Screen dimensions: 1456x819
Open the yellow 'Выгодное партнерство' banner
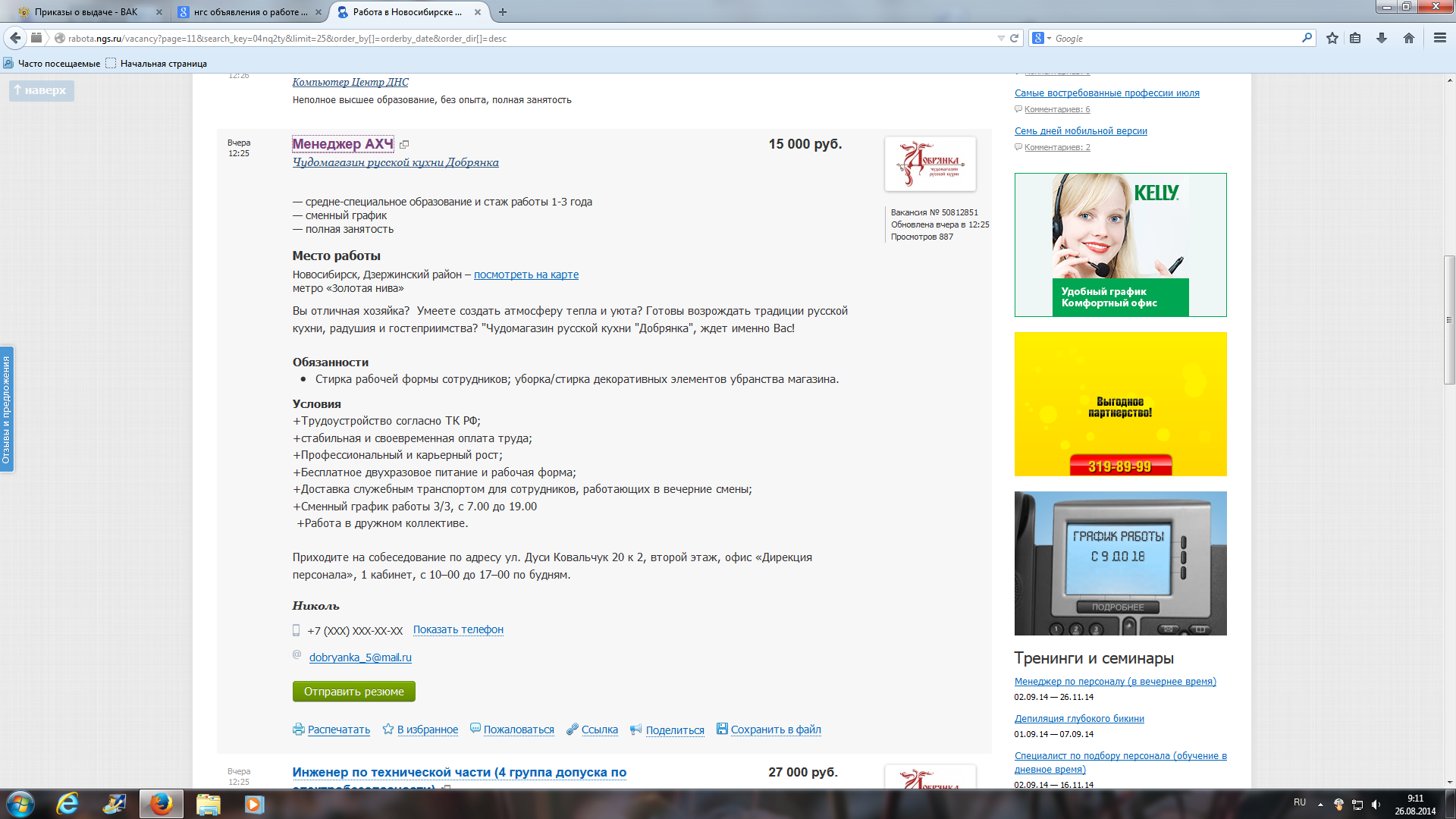pos(1121,404)
